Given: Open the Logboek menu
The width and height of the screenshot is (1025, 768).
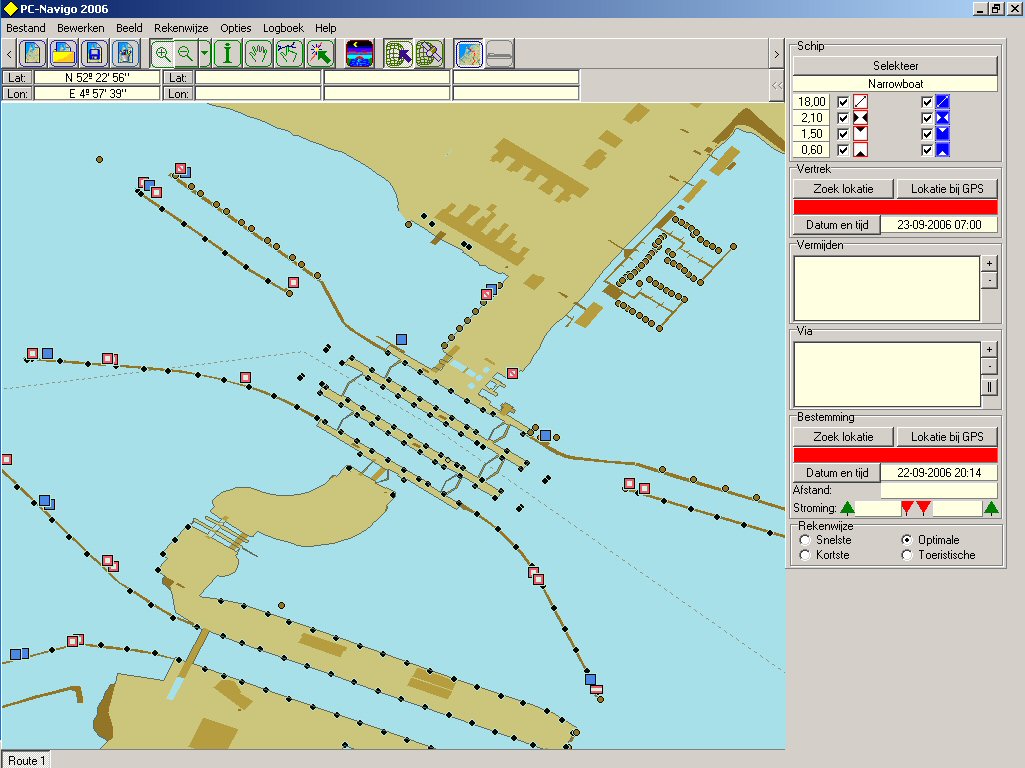Looking at the screenshot, I should (x=283, y=28).
